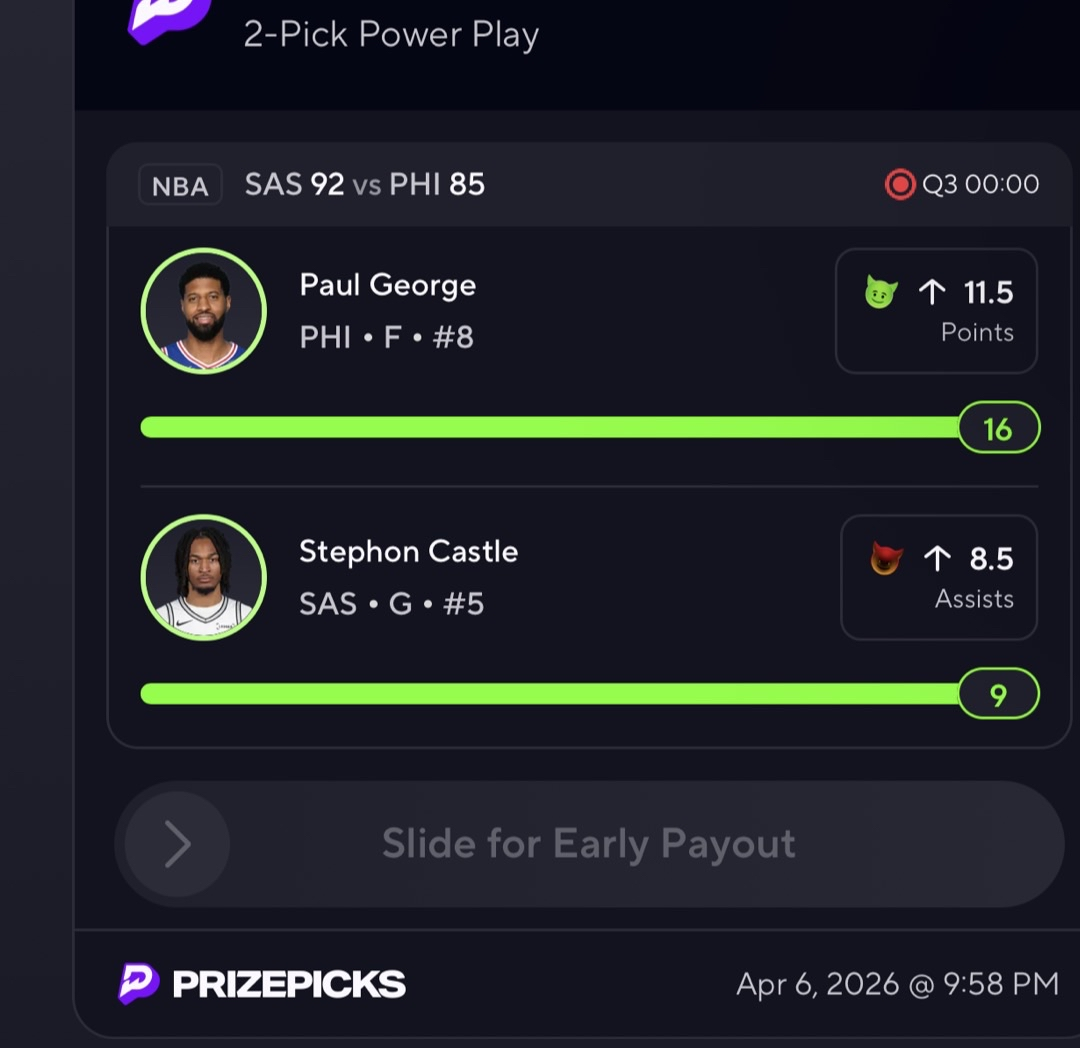Screen dimensions: 1080x1048
Task: Click the up arrow beside 11.5
Action: (932, 292)
